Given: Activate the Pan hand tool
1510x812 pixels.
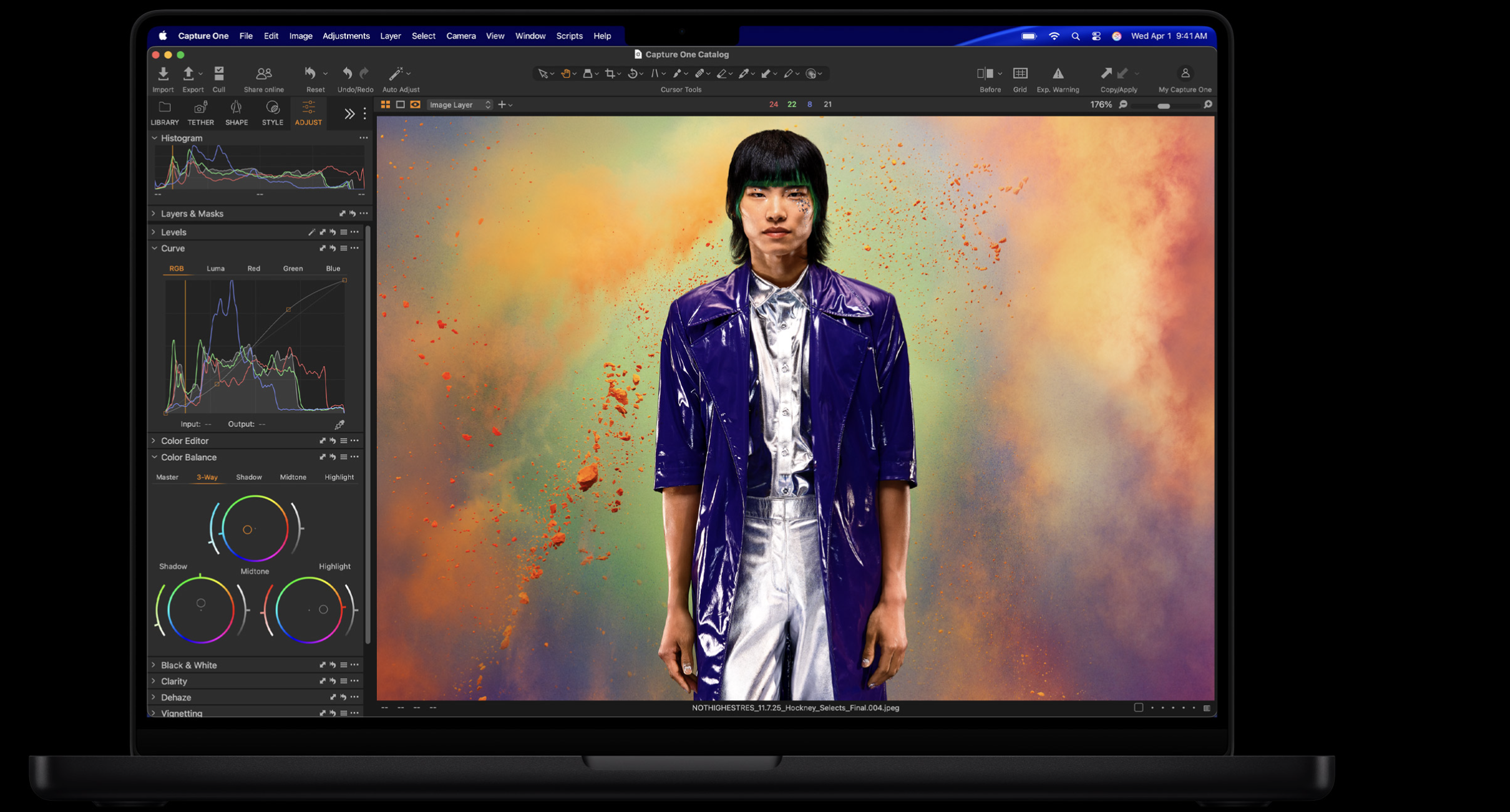Looking at the screenshot, I should (565, 74).
